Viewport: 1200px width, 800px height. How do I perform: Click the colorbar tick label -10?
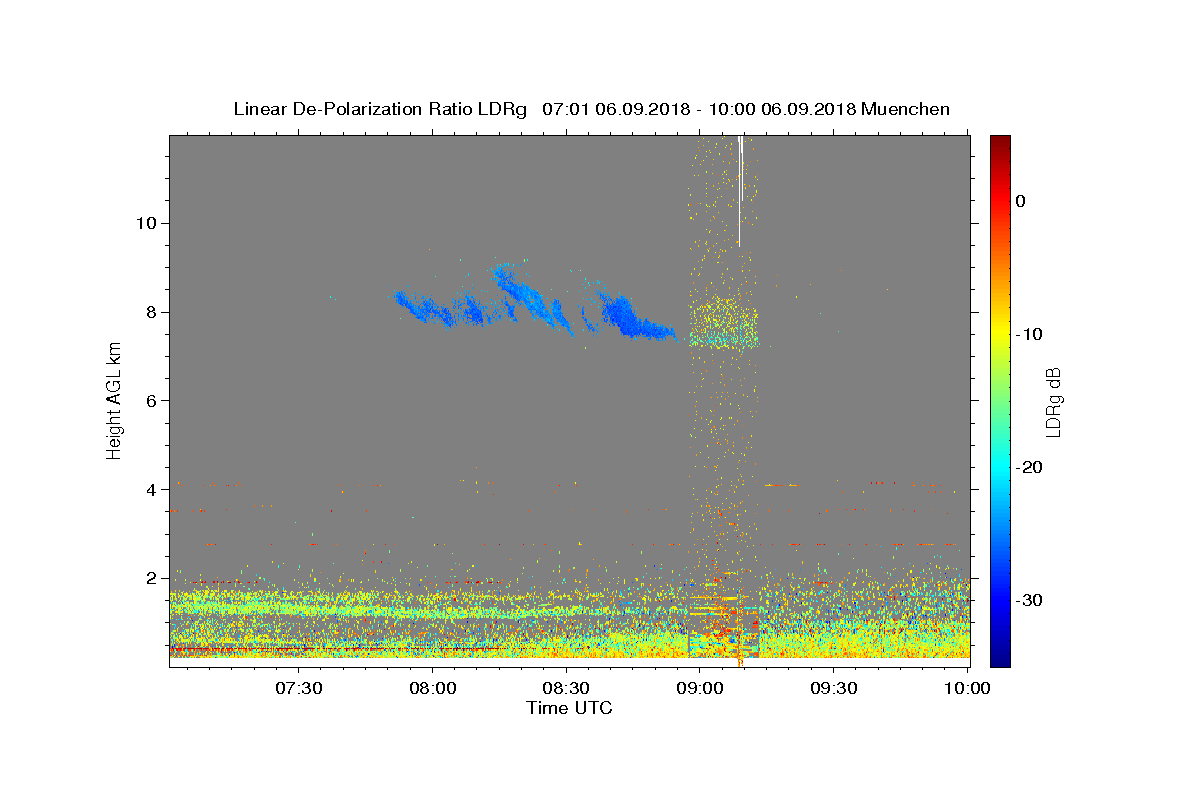point(1029,334)
